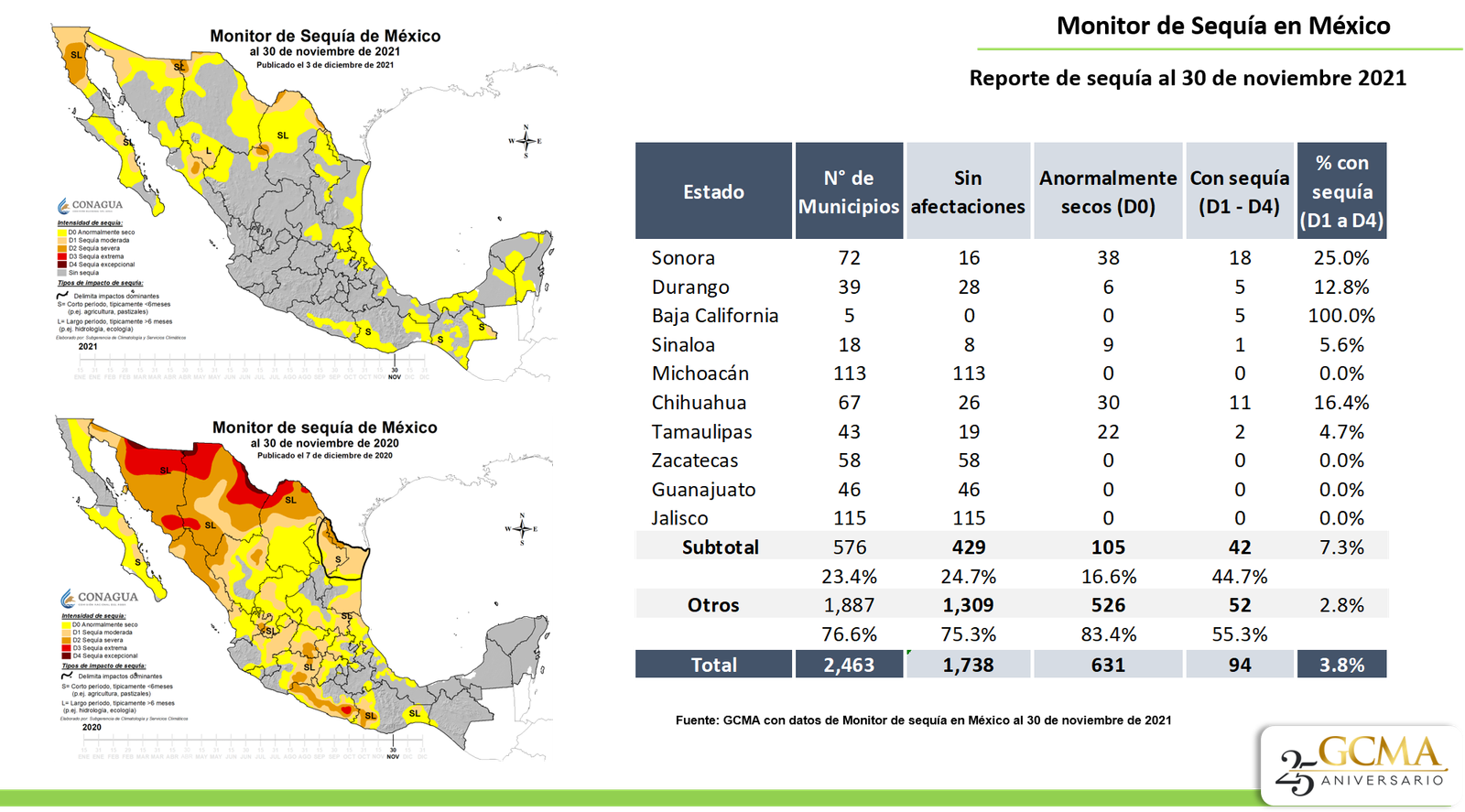Select the 'Guanajuato' row label
1465x812 pixels.
[x=703, y=490]
